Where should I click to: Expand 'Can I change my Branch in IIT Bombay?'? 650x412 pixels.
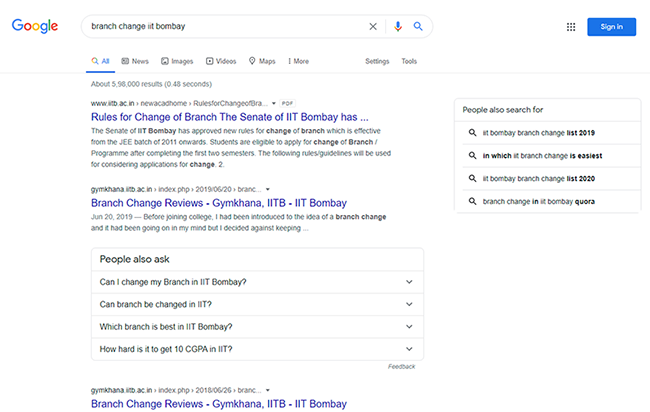click(257, 282)
